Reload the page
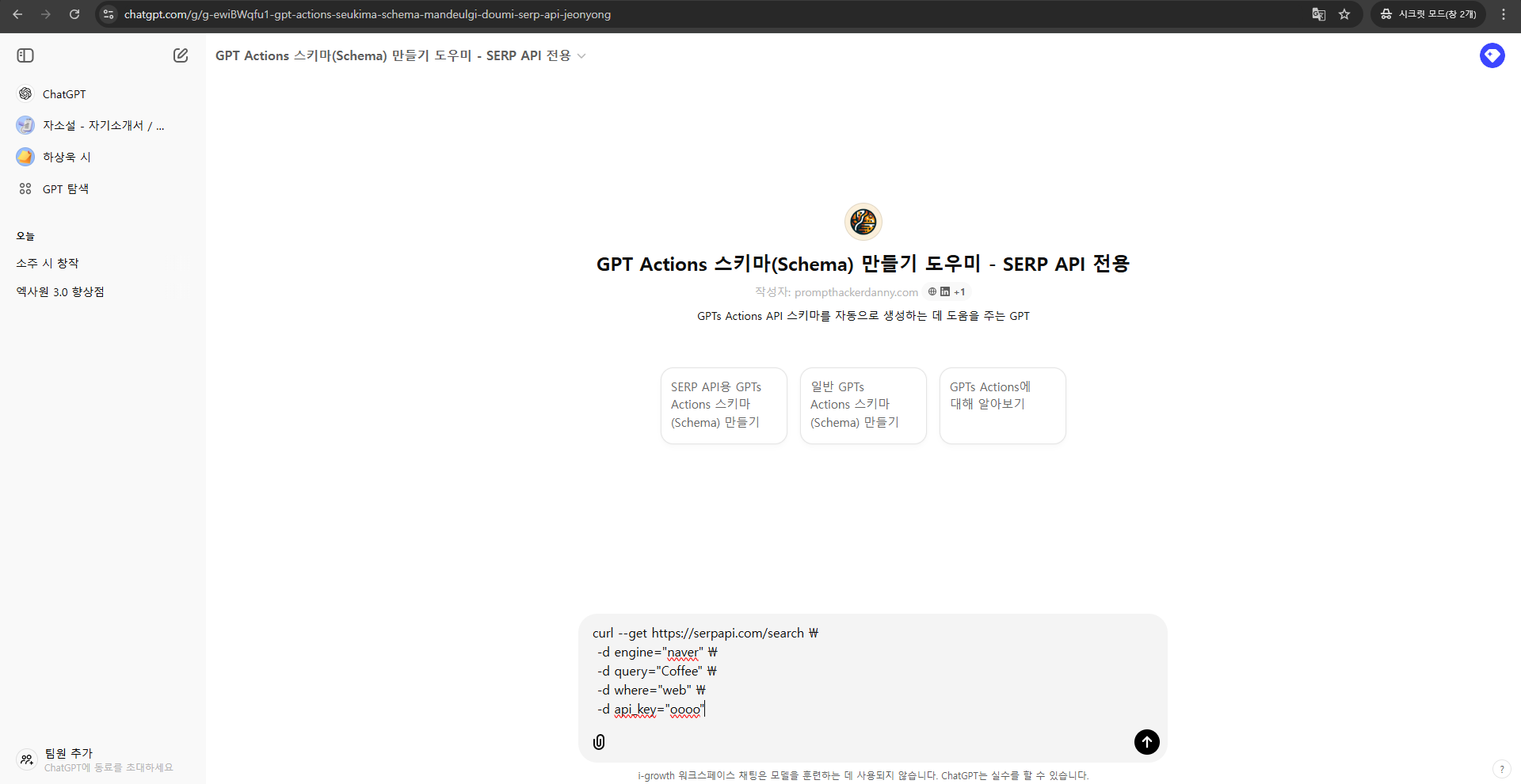Image resolution: width=1521 pixels, height=784 pixels. [x=74, y=14]
